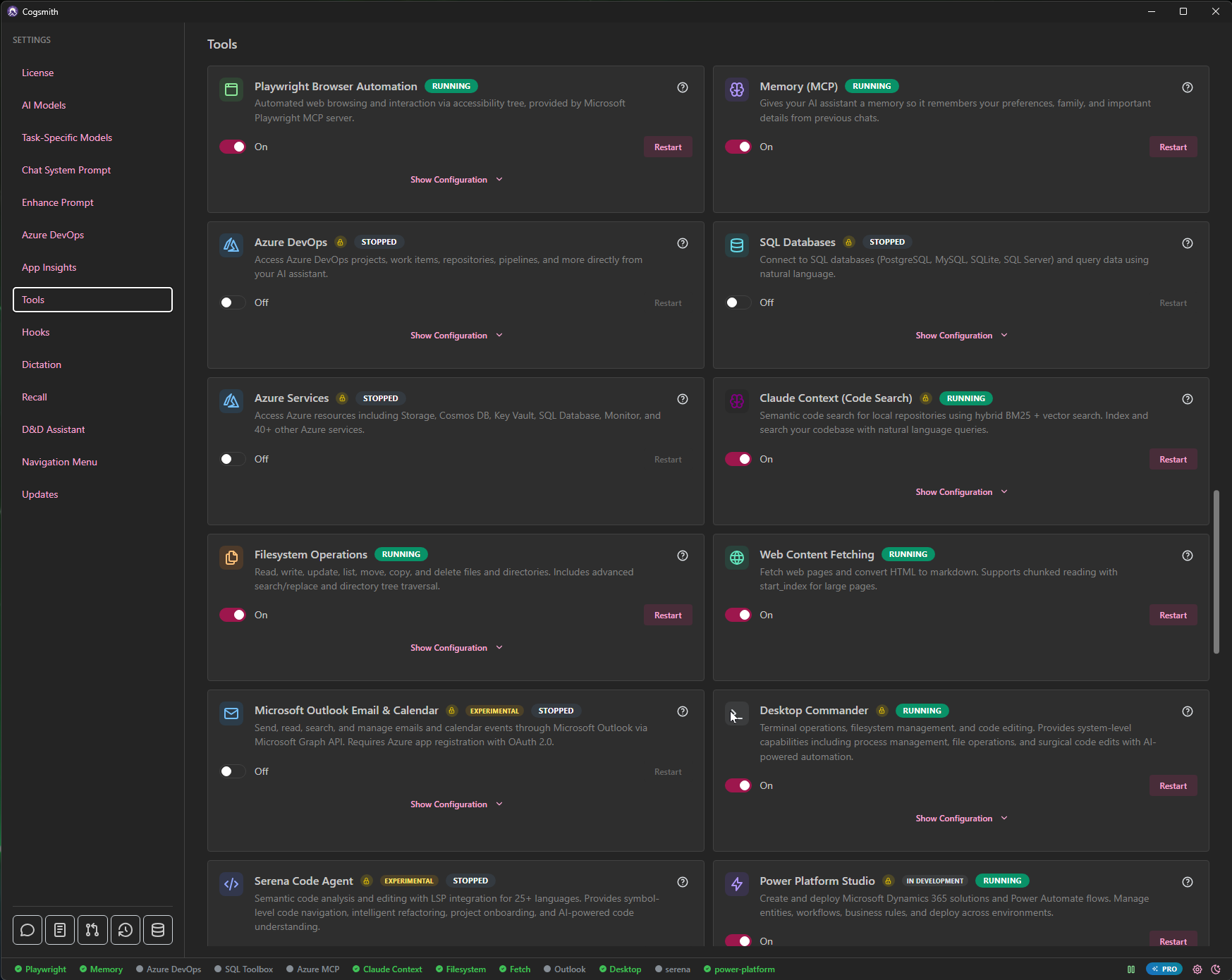This screenshot has height=980, width=1232.
Task: Expand Show Configuration for Azure DevOps
Action: click(x=456, y=336)
